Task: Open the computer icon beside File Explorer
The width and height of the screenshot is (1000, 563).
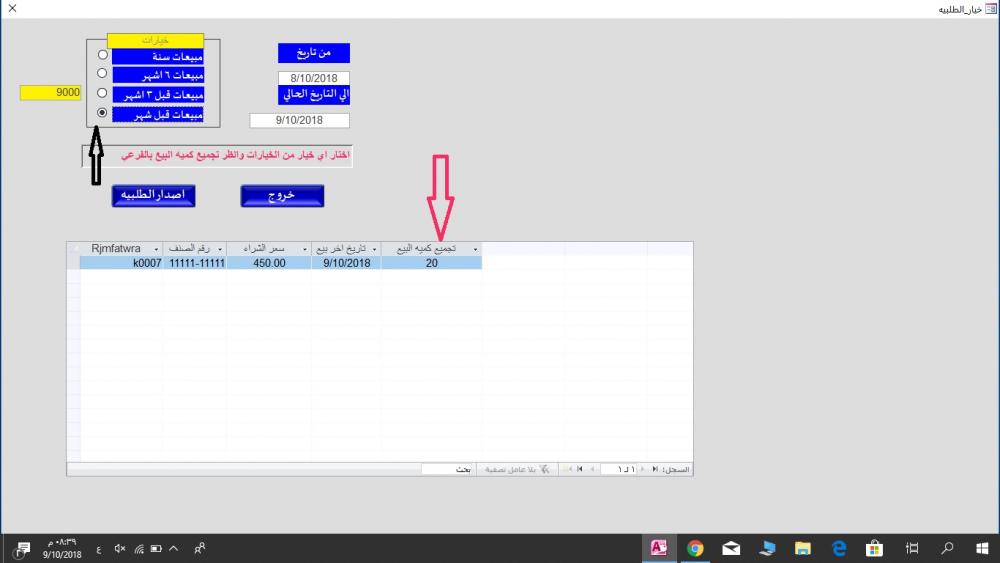Action: pyautogui.click(x=767, y=548)
